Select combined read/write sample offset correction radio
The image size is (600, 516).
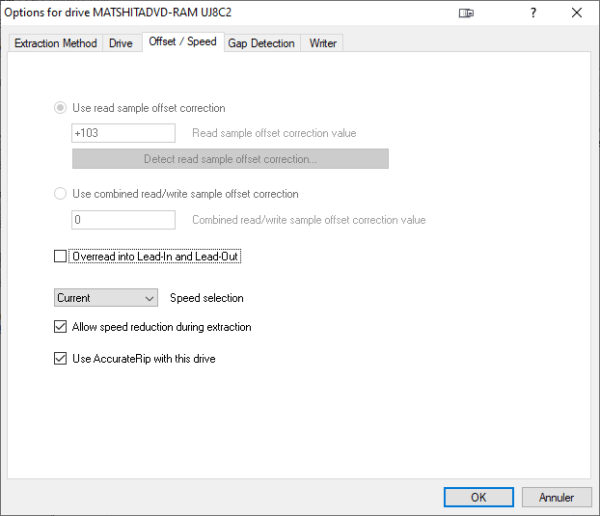[x=60, y=194]
